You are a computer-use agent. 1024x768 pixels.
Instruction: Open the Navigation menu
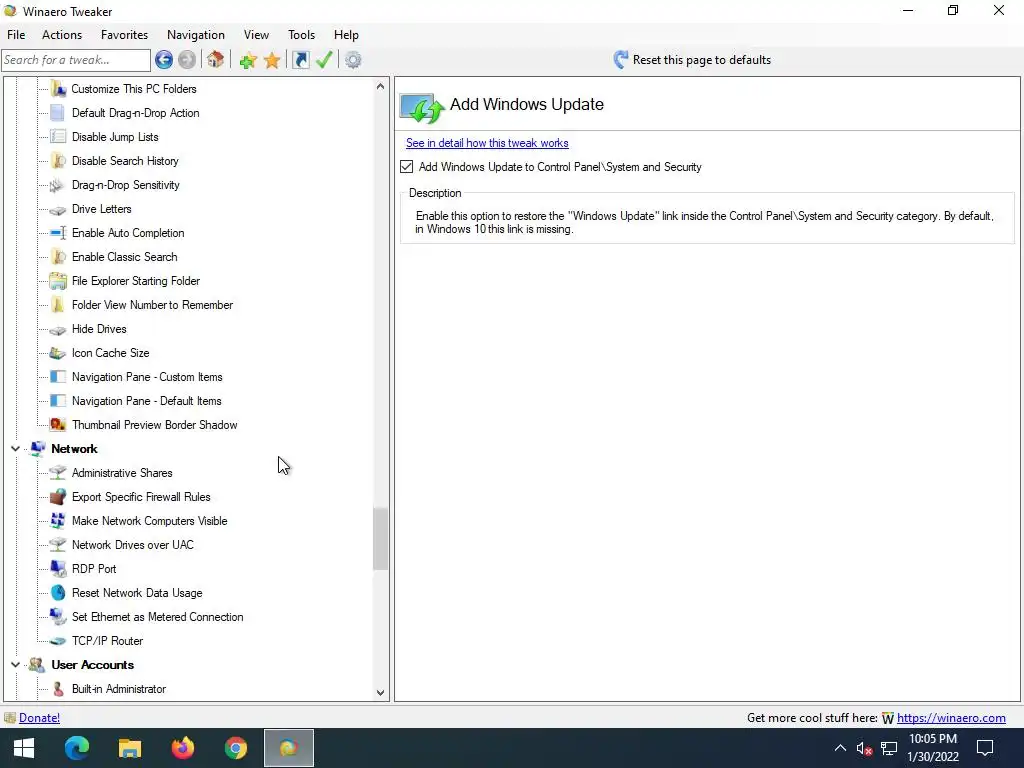(196, 35)
